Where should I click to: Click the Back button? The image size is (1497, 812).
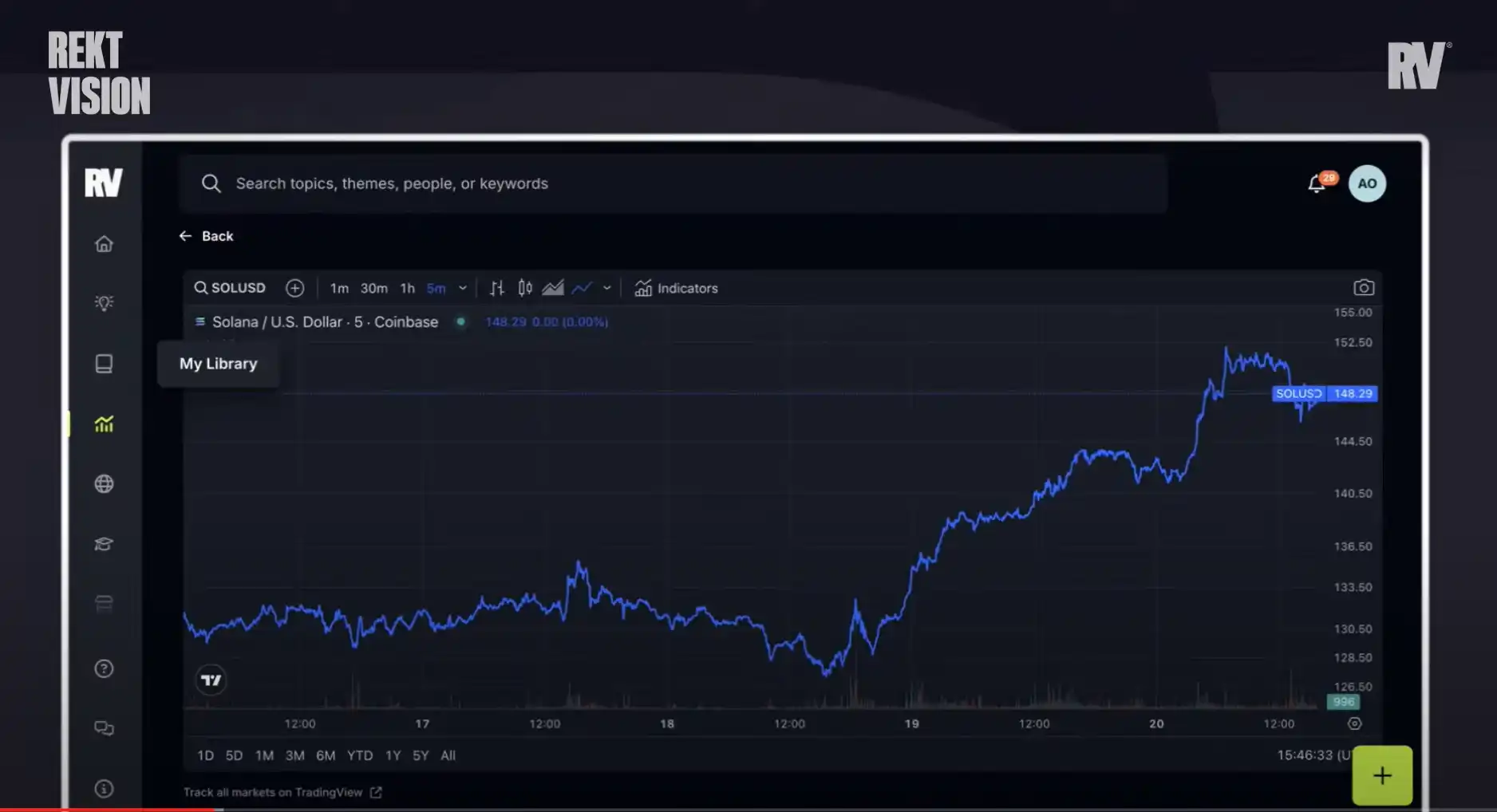207,236
